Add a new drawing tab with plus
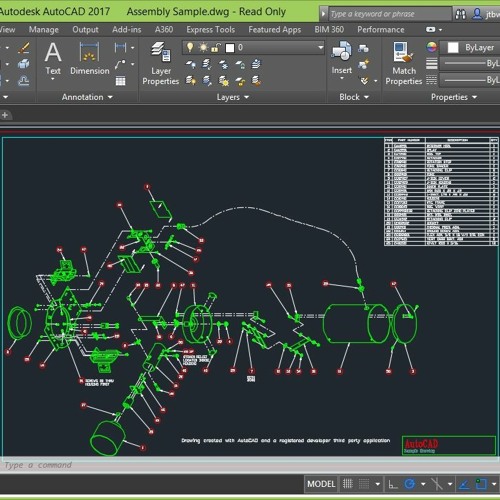 point(5,115)
